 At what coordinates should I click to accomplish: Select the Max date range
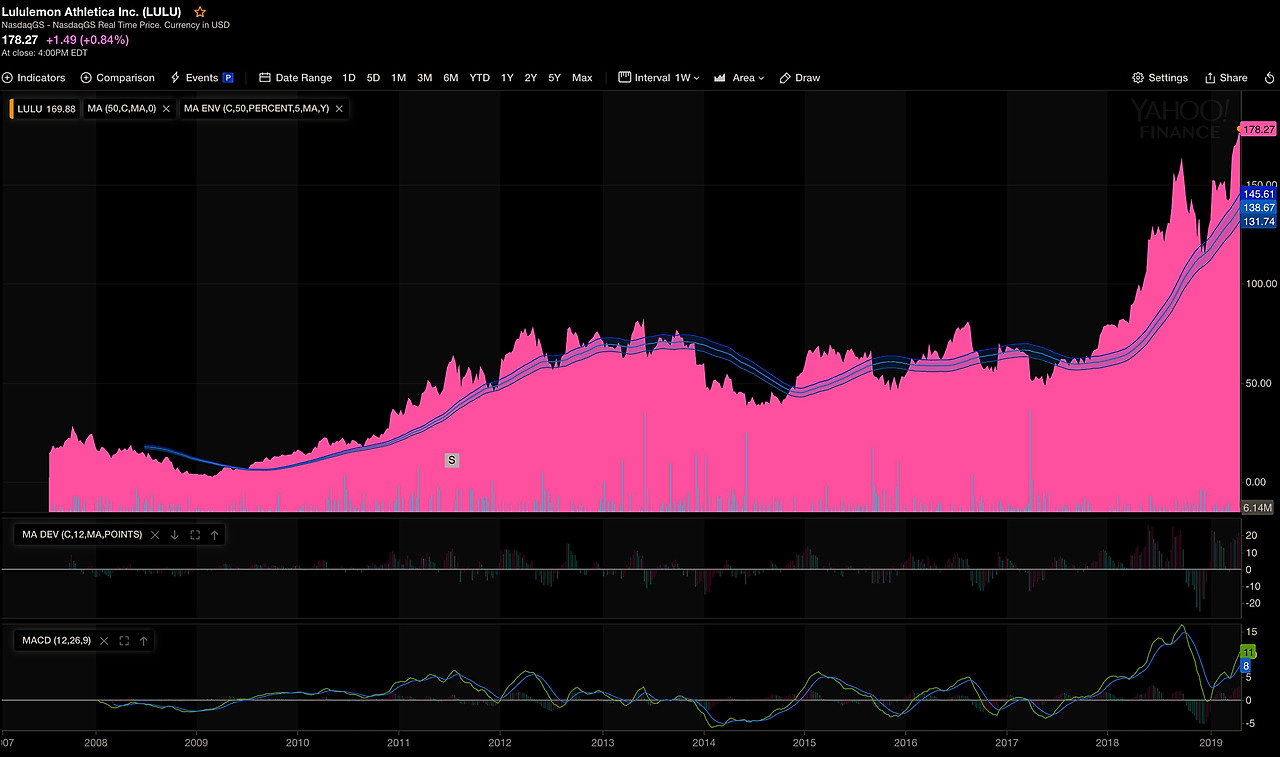[582, 78]
